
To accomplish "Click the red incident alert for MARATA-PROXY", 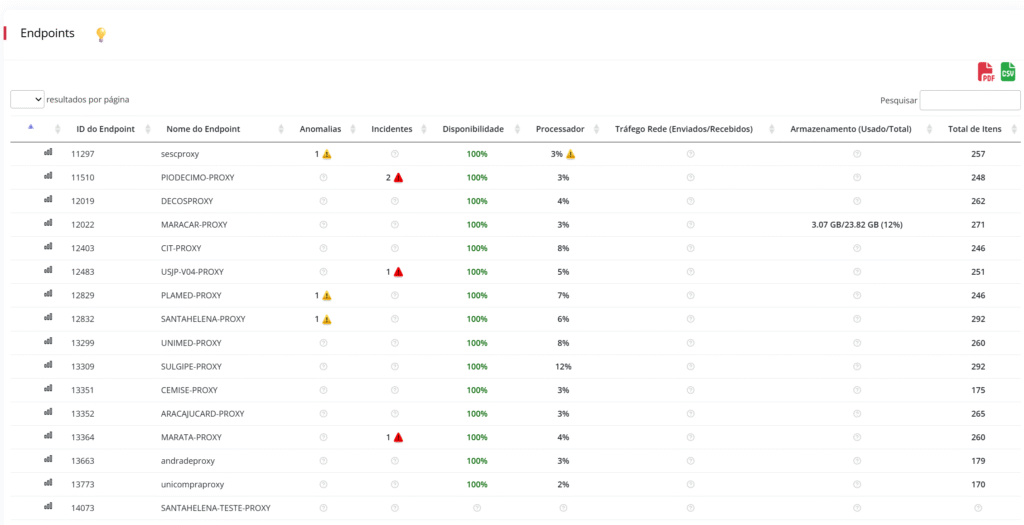I will 398,438.
